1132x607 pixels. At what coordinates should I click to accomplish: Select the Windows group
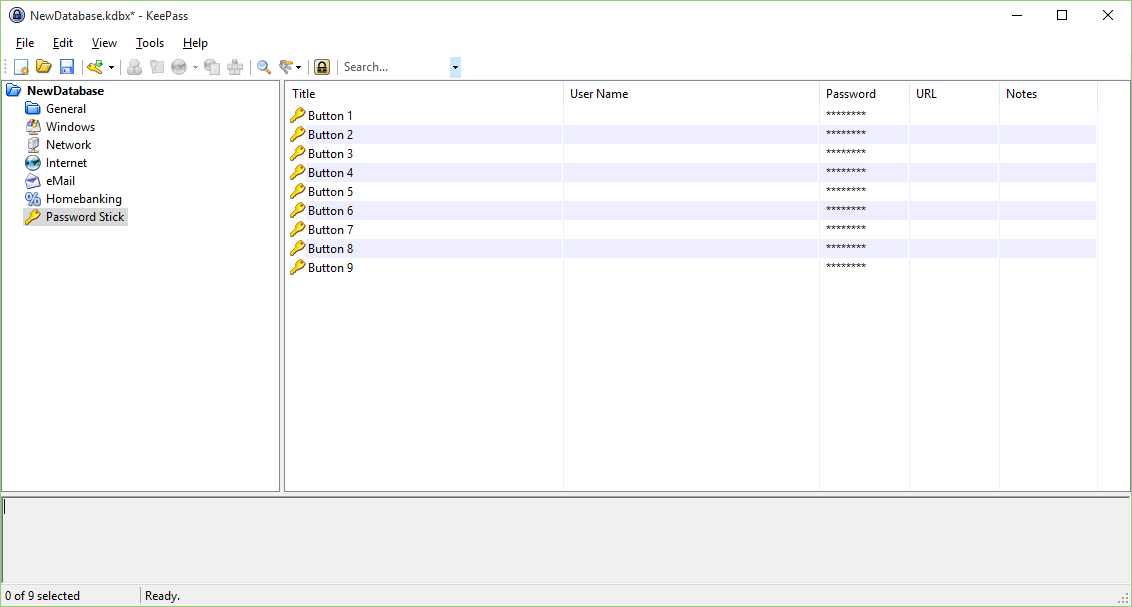[70, 127]
